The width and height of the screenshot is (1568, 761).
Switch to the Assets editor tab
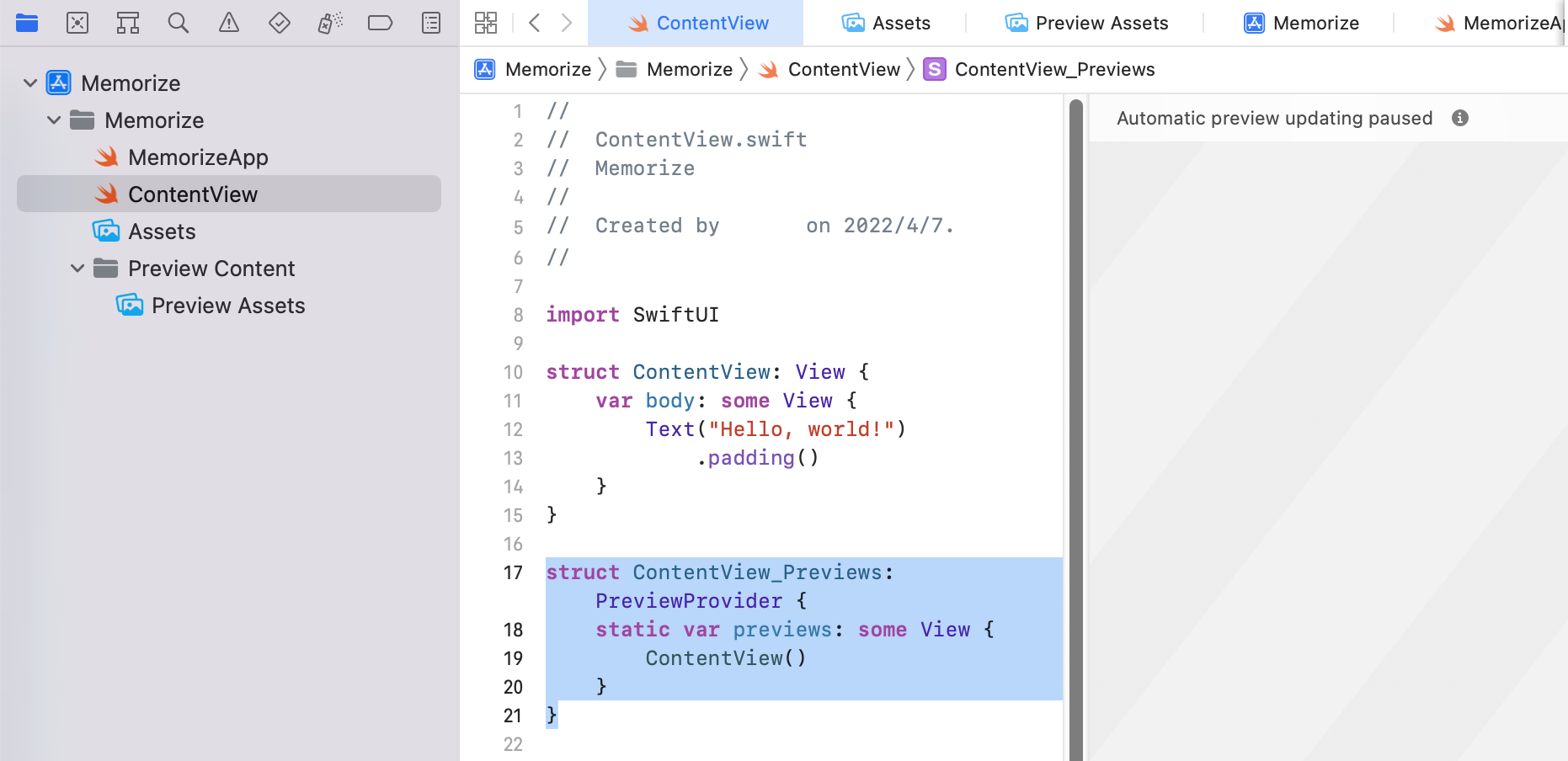point(886,23)
